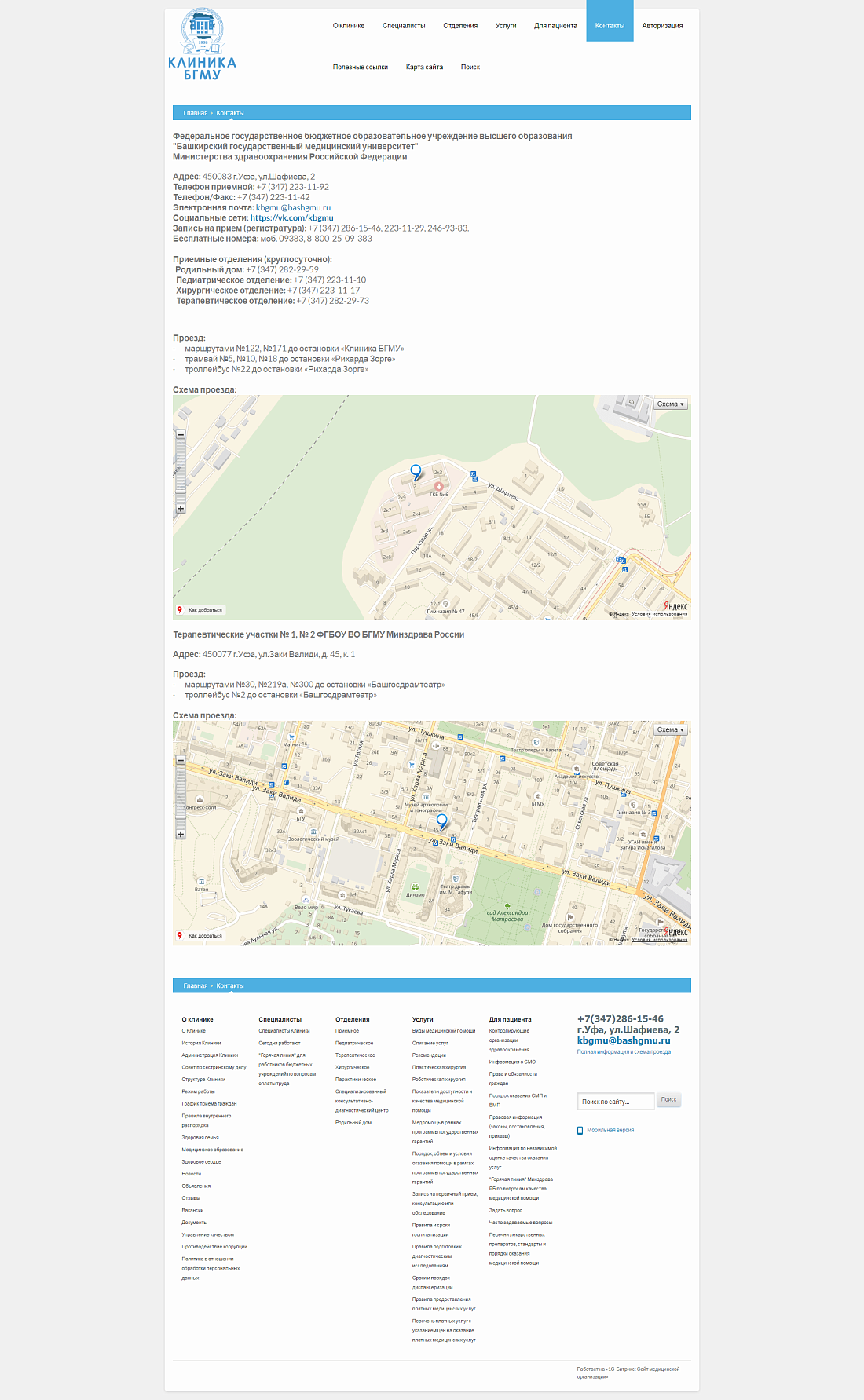
Task: Open Услуги top menu item
Action: [x=506, y=26]
